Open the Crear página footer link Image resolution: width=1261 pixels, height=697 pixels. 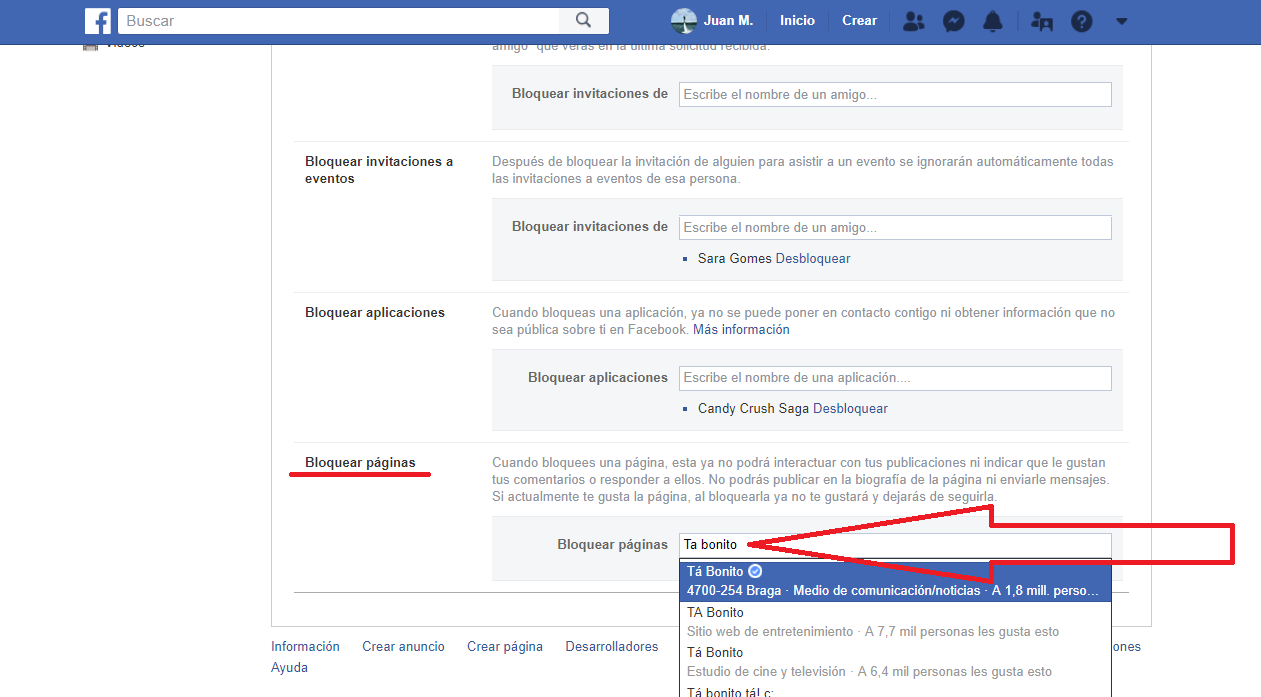[x=505, y=646]
